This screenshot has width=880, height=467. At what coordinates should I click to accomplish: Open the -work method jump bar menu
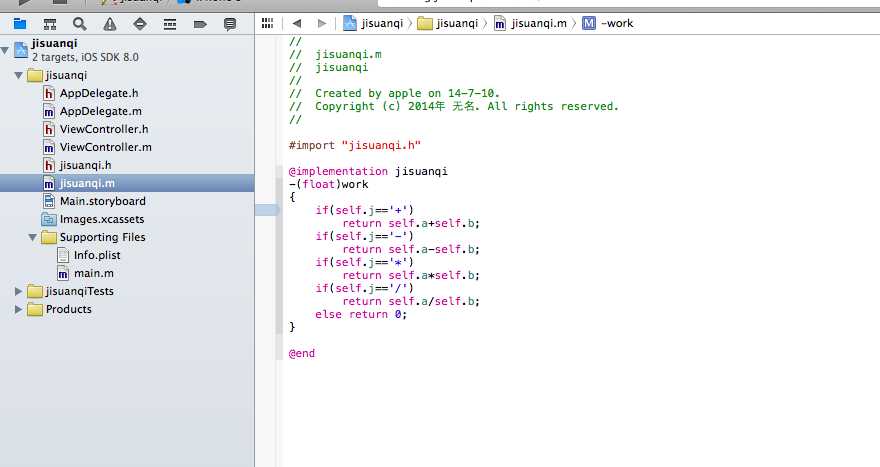(608, 23)
